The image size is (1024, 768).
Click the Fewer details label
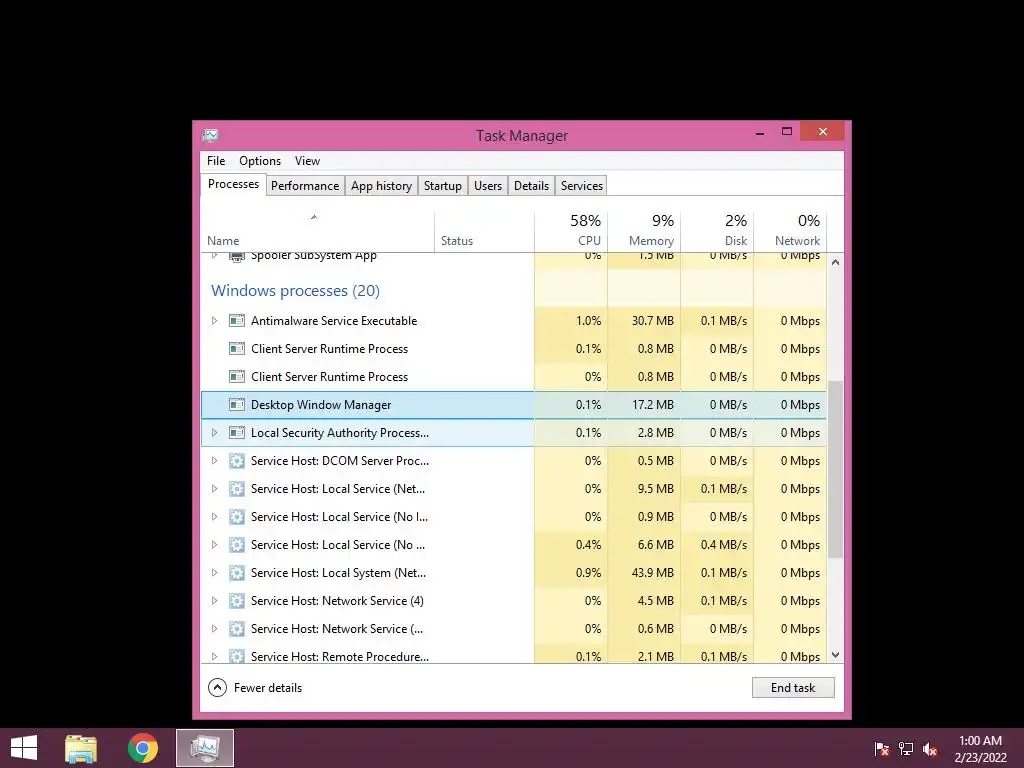click(268, 688)
